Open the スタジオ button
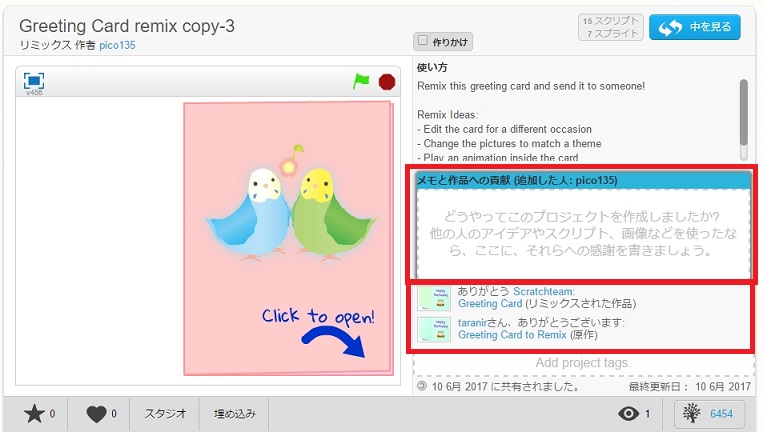Image resolution: width=763 pixels, height=432 pixels. pyautogui.click(x=165, y=414)
